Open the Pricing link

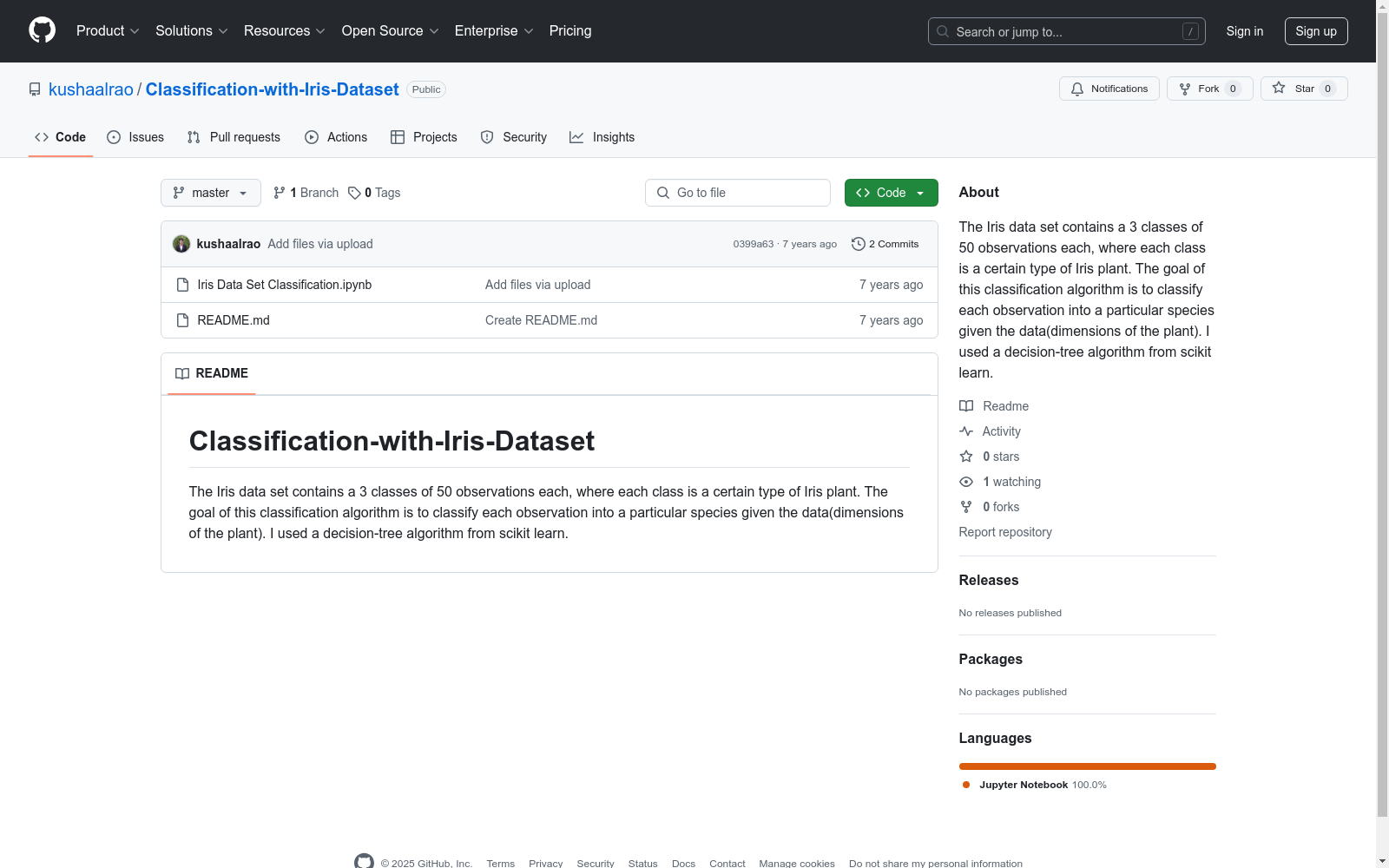point(570,30)
